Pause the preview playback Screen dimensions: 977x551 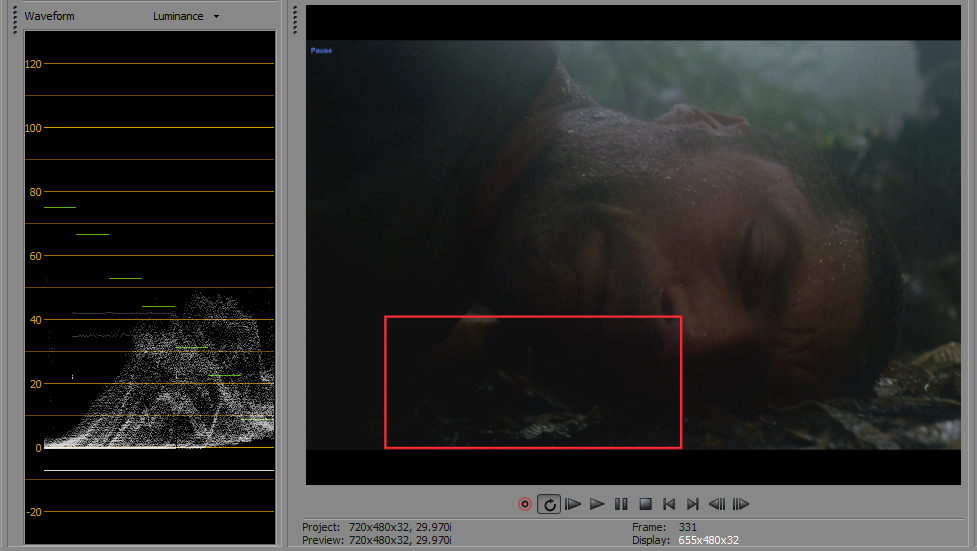pyautogui.click(x=621, y=504)
